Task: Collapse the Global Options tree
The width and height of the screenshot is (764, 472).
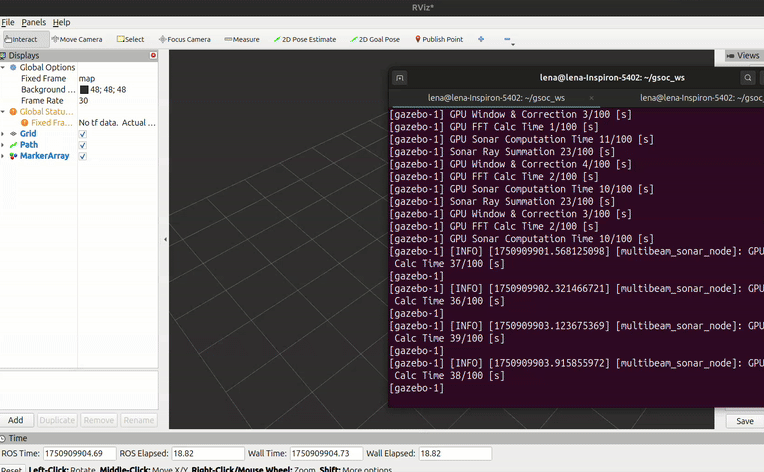Action: tap(3, 67)
